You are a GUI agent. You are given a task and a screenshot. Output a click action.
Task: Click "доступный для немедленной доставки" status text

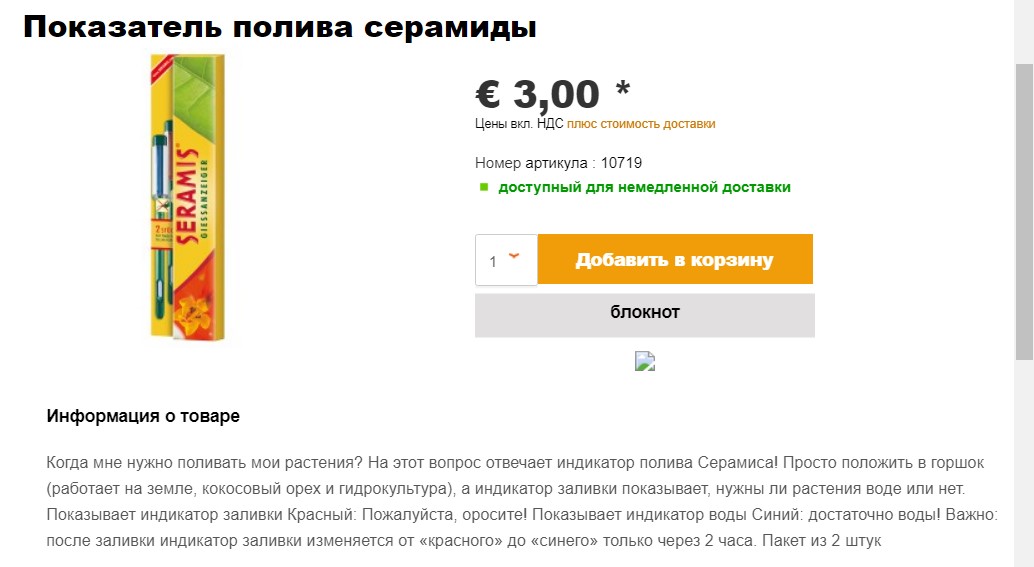[x=644, y=187]
